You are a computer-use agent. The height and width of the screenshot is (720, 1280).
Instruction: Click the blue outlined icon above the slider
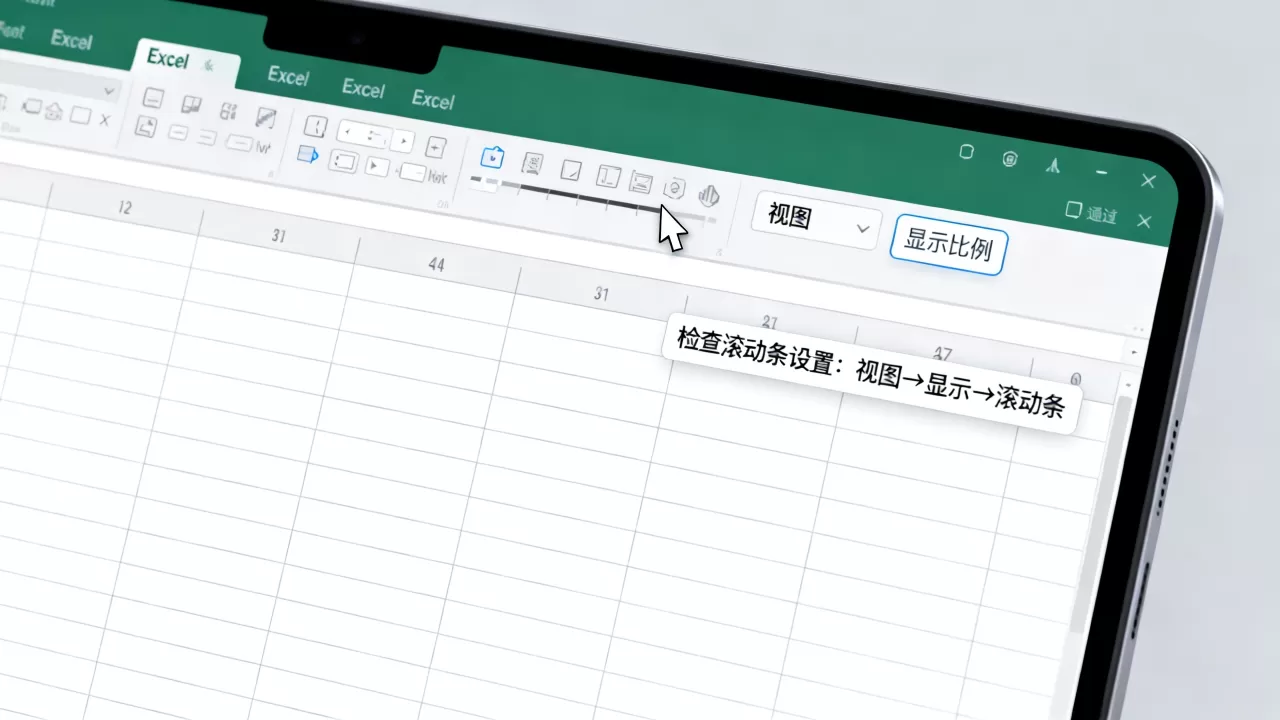(492, 158)
